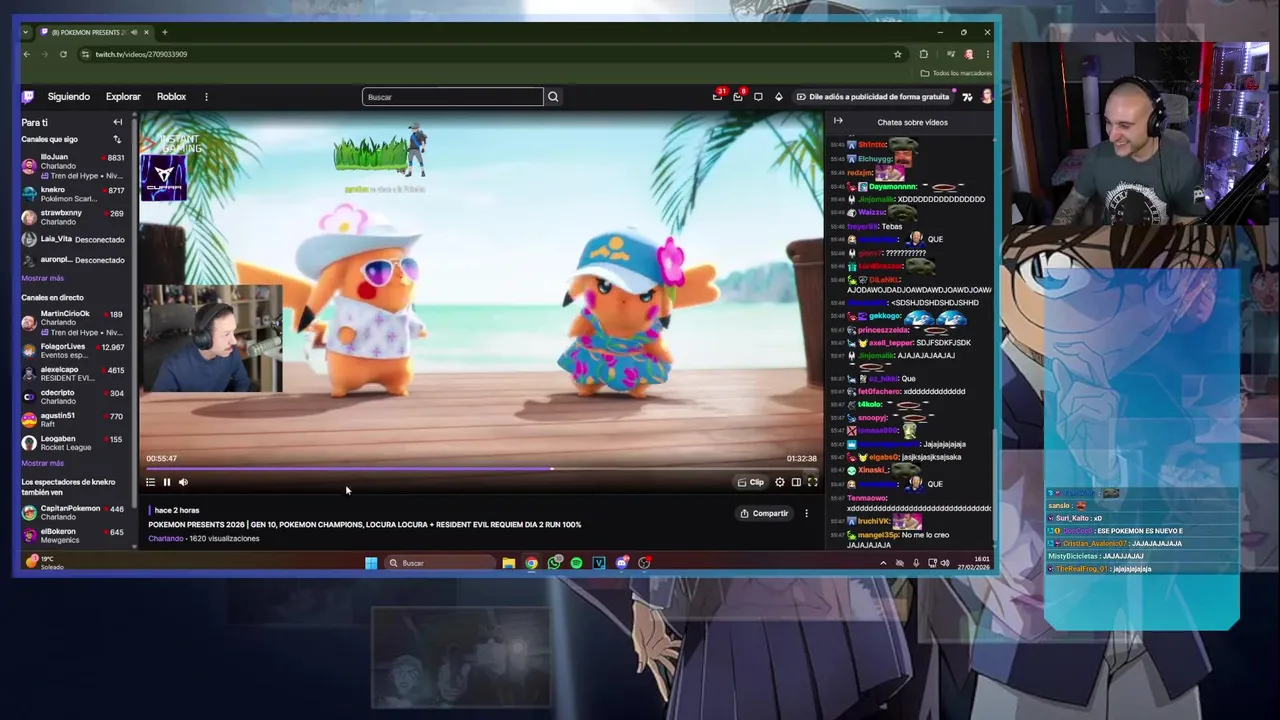The image size is (1280, 720).
Task: Open CapitanPokemon channel in sidebar
Action: [72, 512]
